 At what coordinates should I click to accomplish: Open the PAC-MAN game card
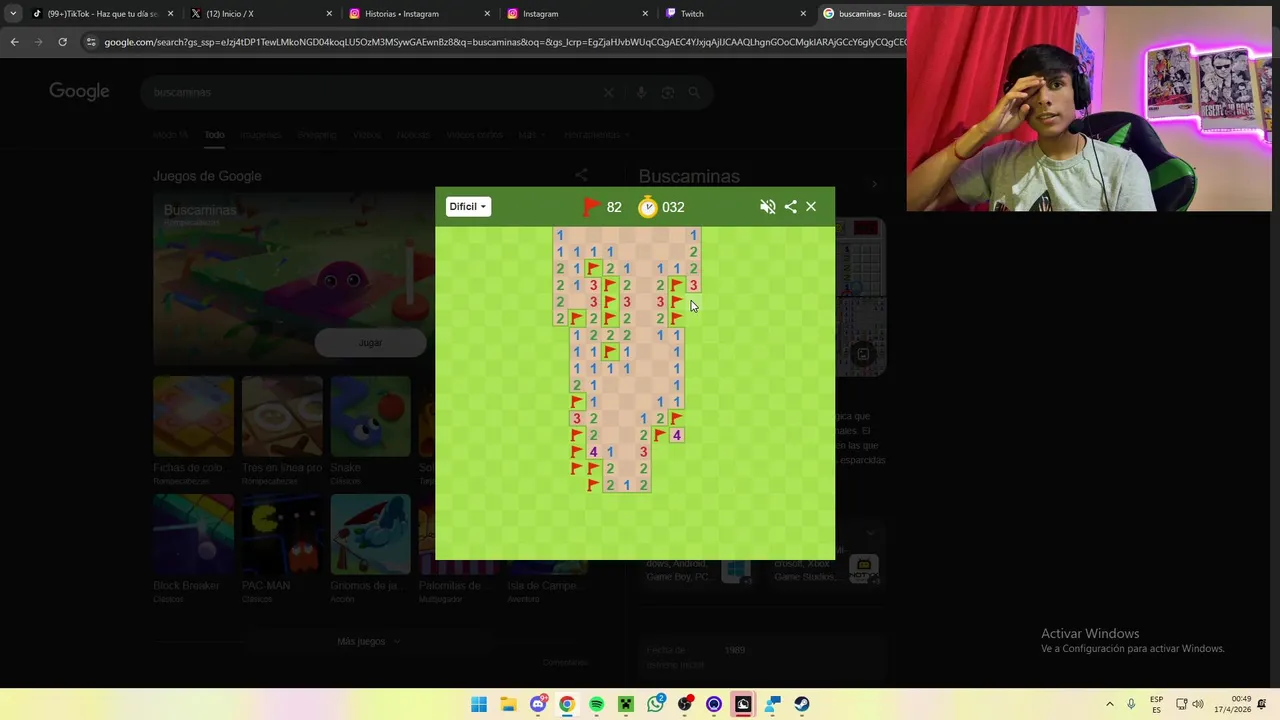[282, 543]
